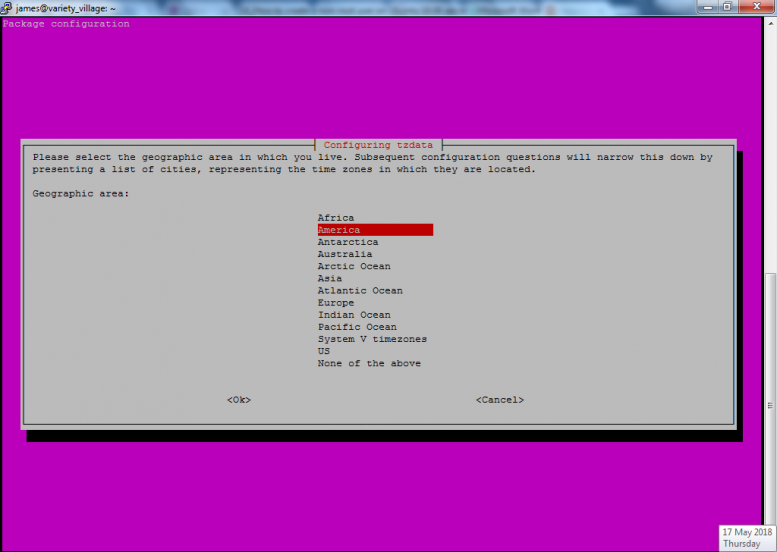
Task: Pick Atlantic Ocean from the list
Action: click(360, 290)
